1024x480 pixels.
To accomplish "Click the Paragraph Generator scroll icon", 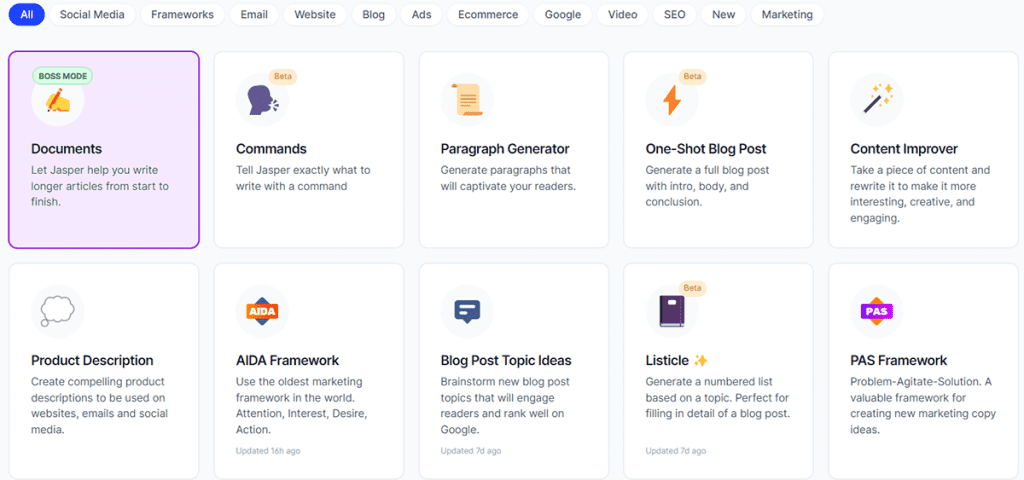I will 467,100.
